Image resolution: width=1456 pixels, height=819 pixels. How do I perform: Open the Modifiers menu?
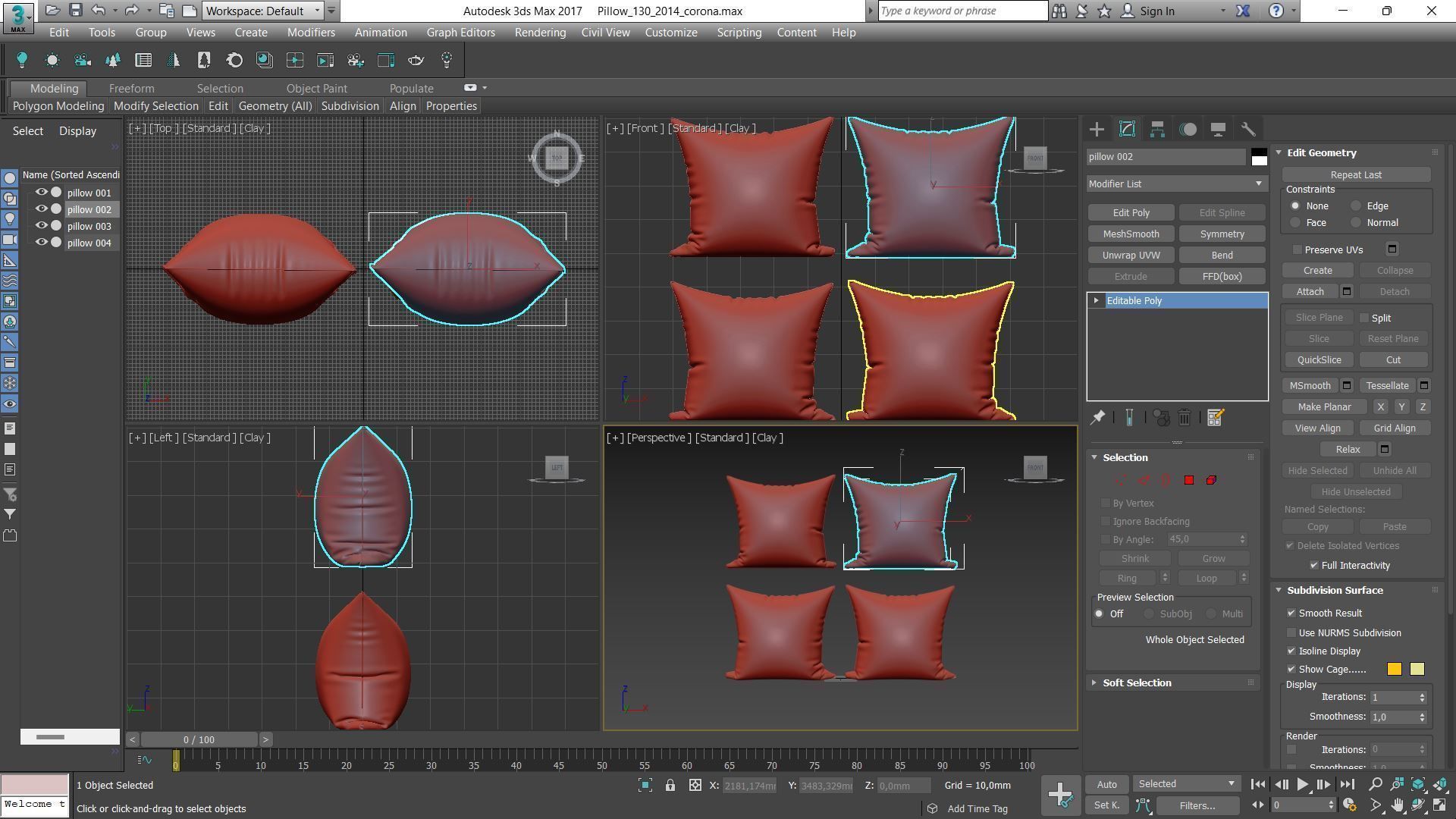(x=311, y=33)
